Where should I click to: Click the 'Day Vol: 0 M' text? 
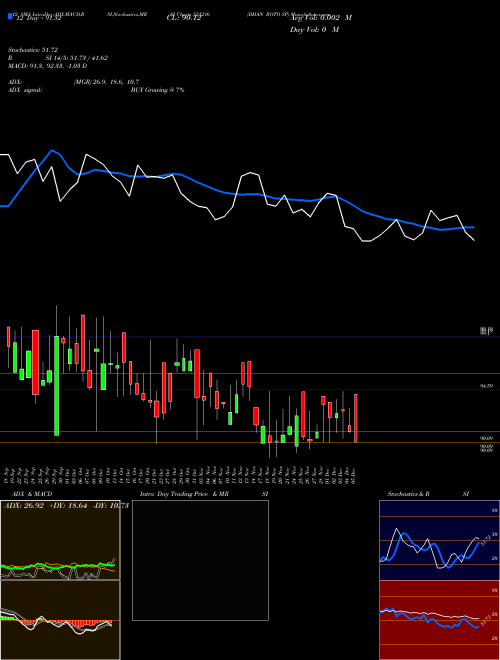tap(314, 29)
